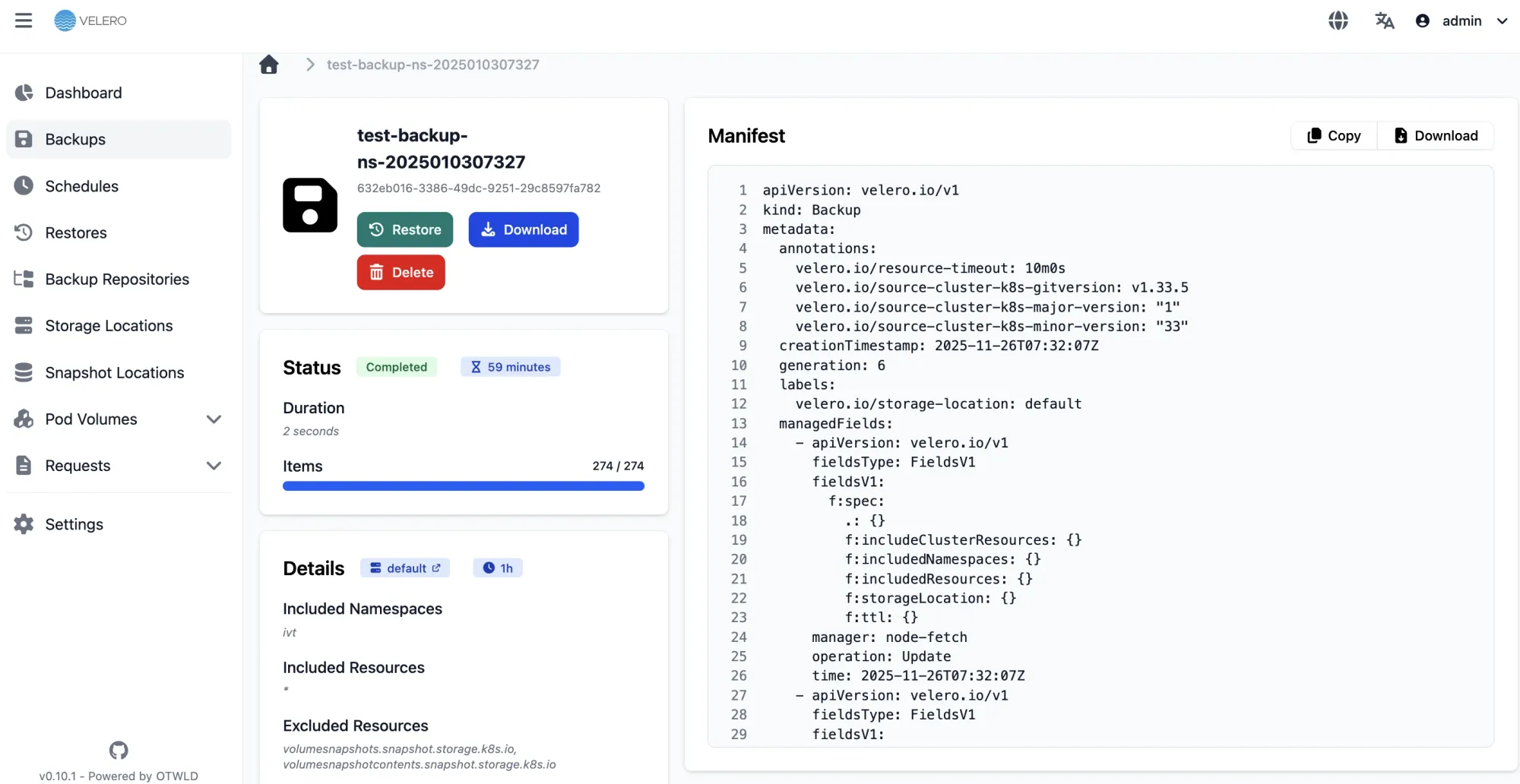
Task: Click the admin user avatar icon
Action: click(1421, 21)
